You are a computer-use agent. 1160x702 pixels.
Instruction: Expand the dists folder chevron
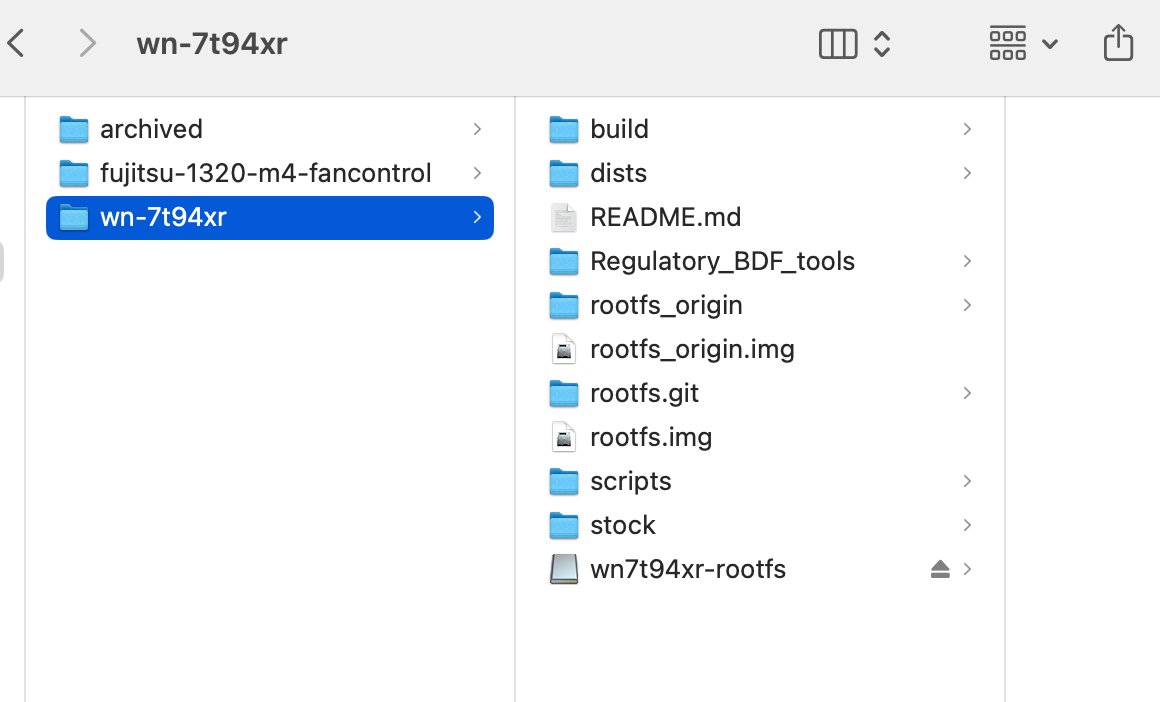pos(967,173)
